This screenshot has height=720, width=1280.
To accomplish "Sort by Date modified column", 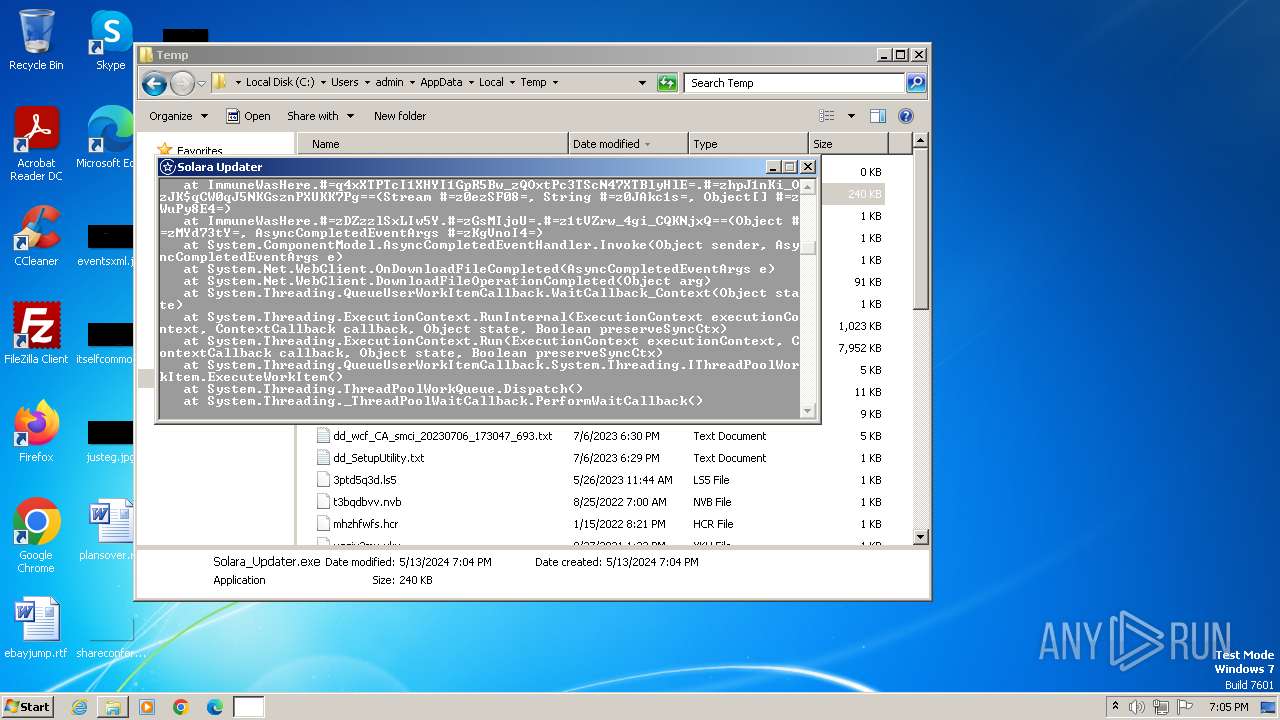I will coord(628,144).
